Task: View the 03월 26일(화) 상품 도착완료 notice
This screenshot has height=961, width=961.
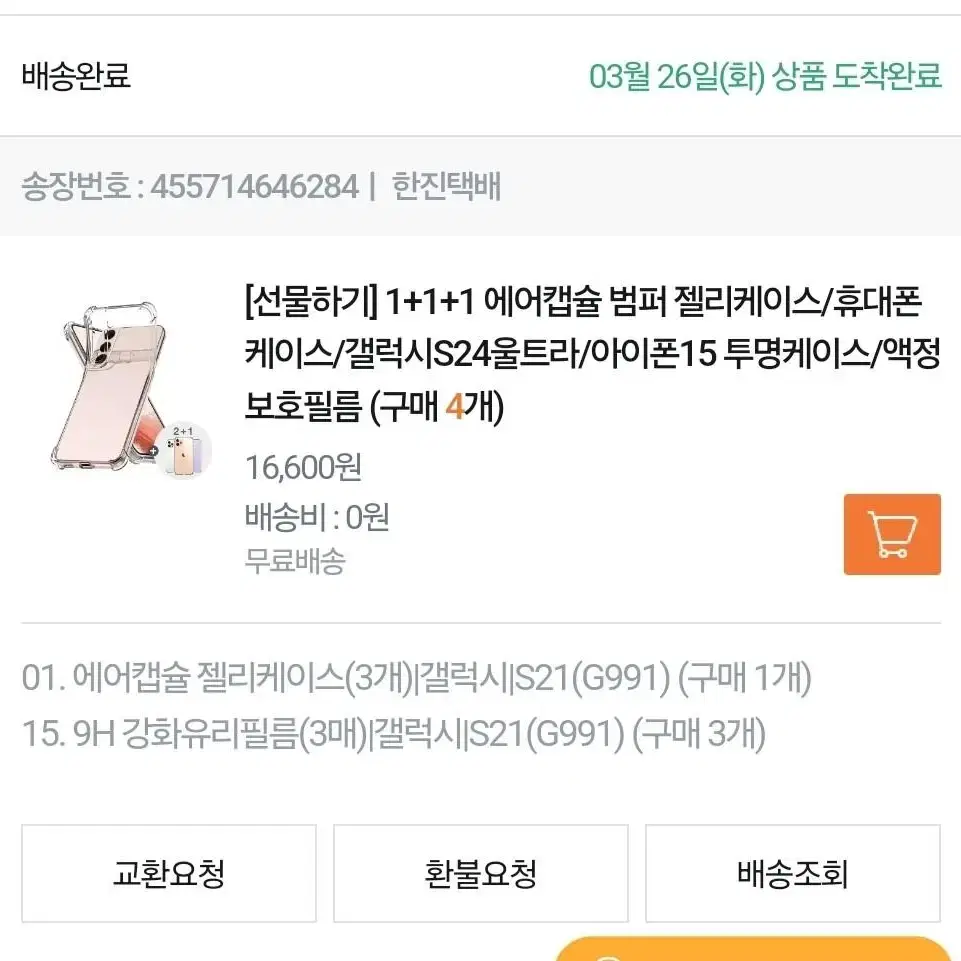Action: pos(765,77)
